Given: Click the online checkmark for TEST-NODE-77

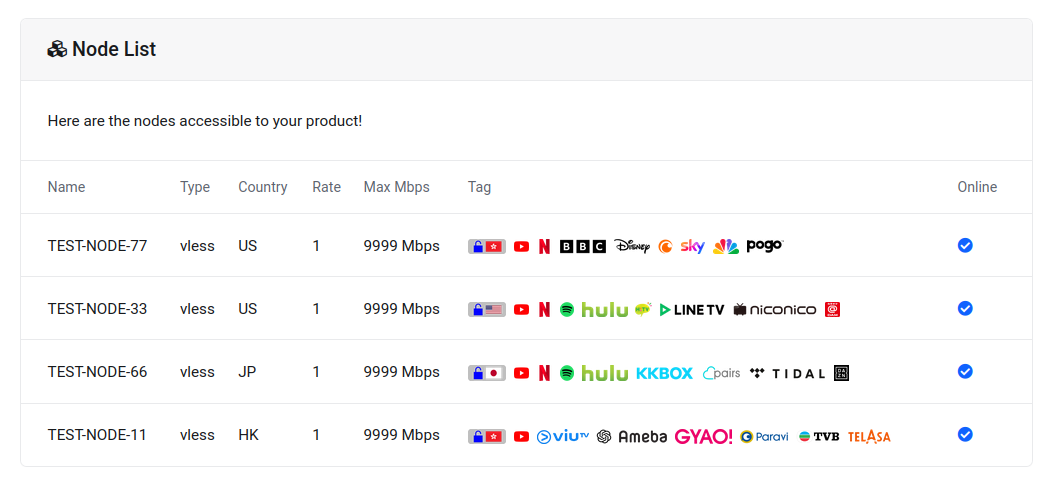Looking at the screenshot, I should pos(965,245).
